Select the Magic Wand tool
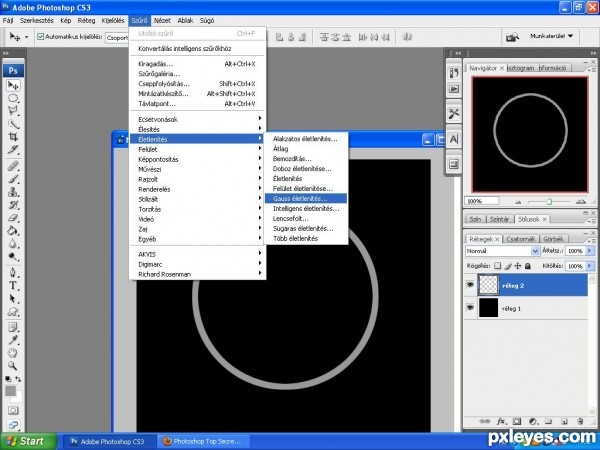Screen dimensions: 600x450 13,124
